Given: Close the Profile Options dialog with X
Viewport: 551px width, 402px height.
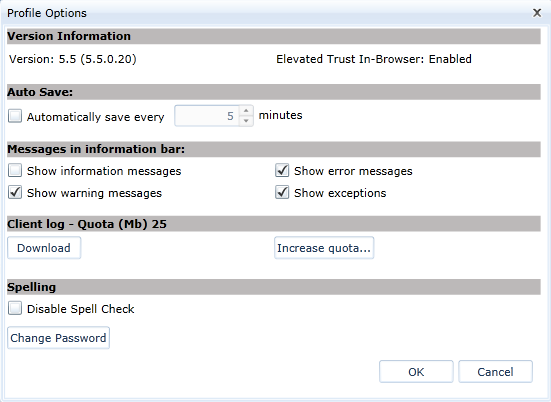Looking at the screenshot, I should point(537,13).
